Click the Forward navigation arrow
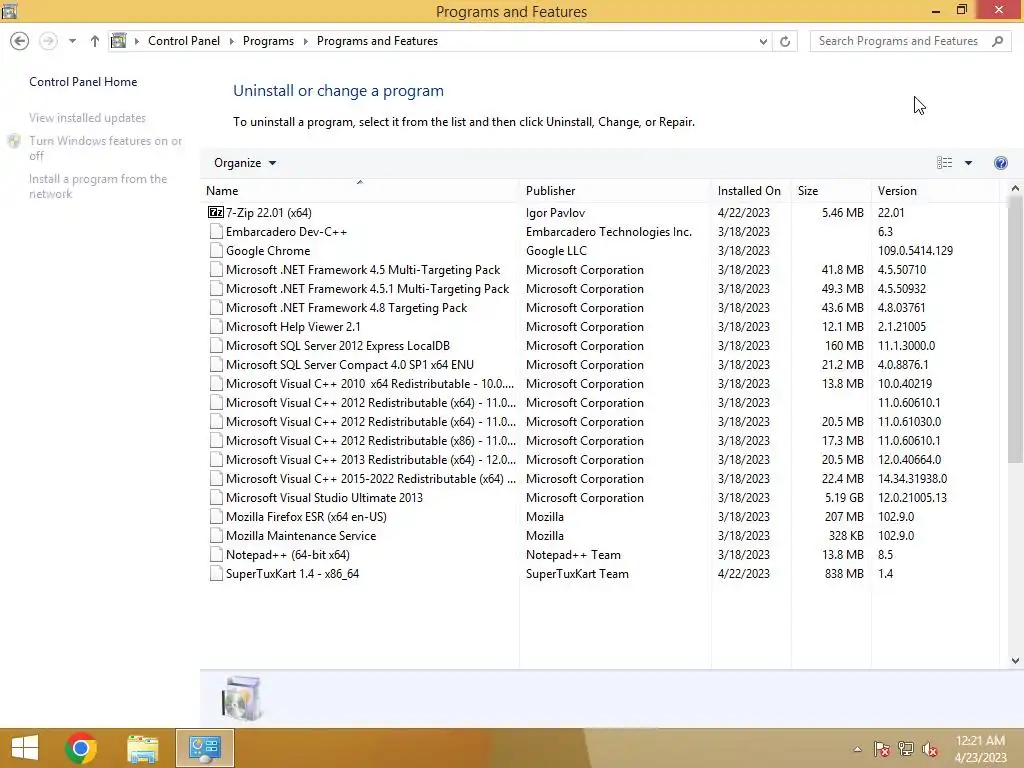This screenshot has width=1024, height=768. 48,41
